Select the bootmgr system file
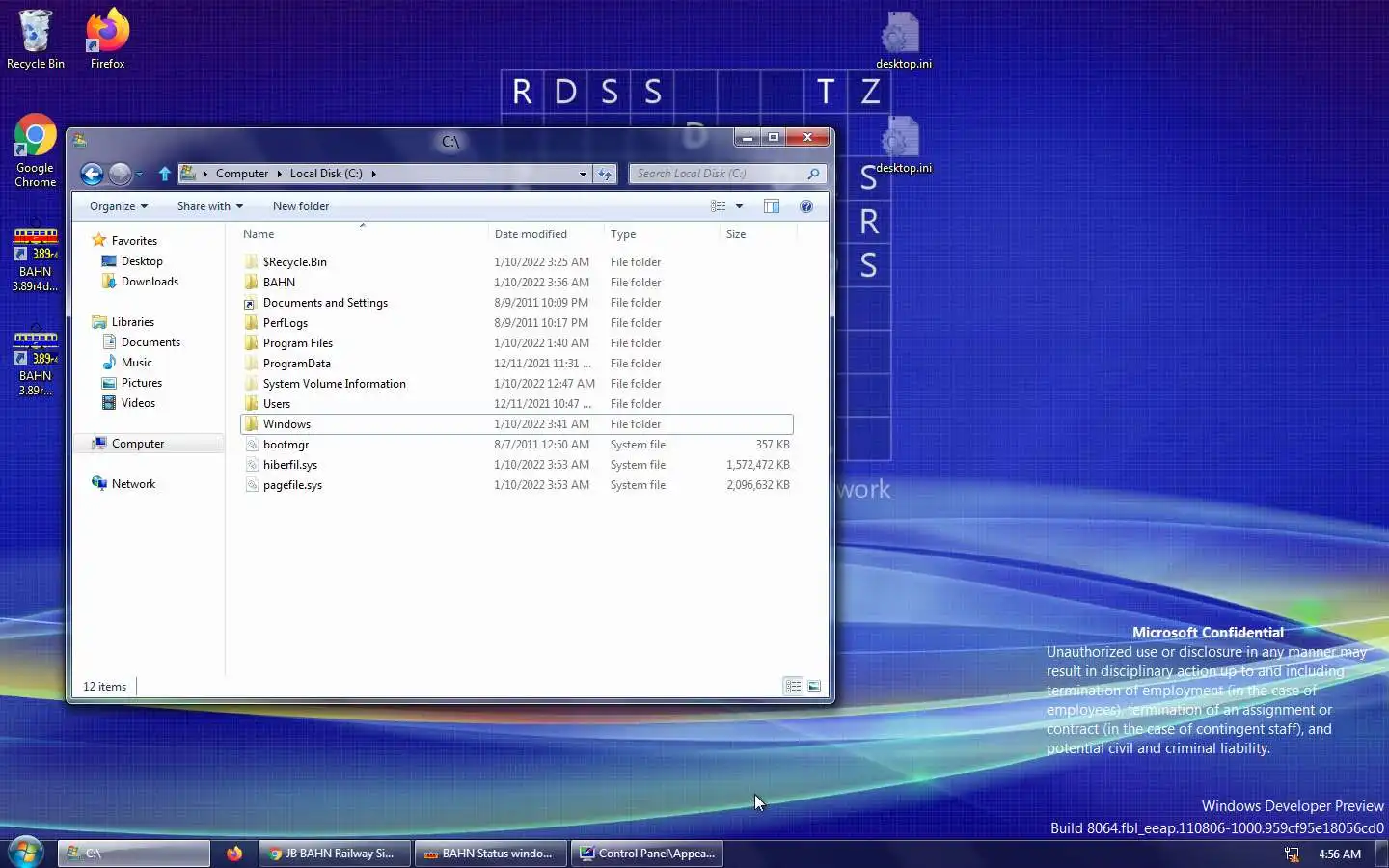Image resolution: width=1389 pixels, height=868 pixels. pos(517,445)
